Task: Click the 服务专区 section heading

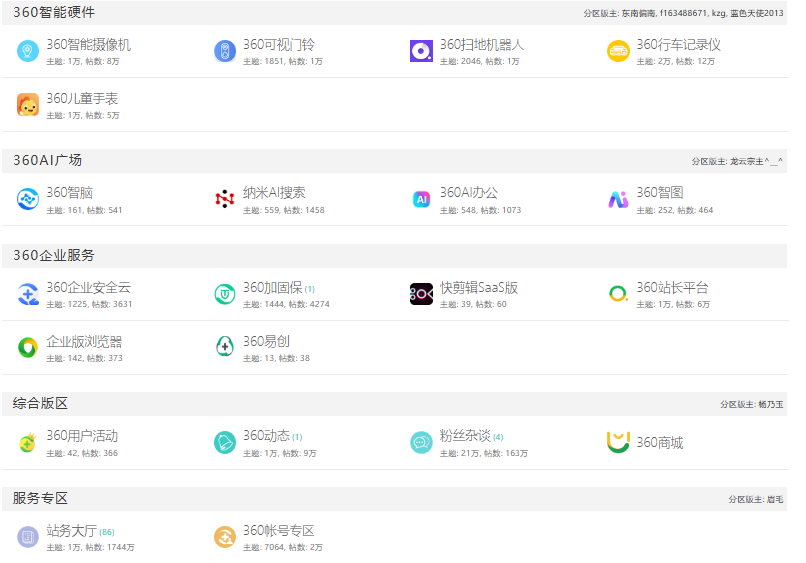Action: click(40, 499)
